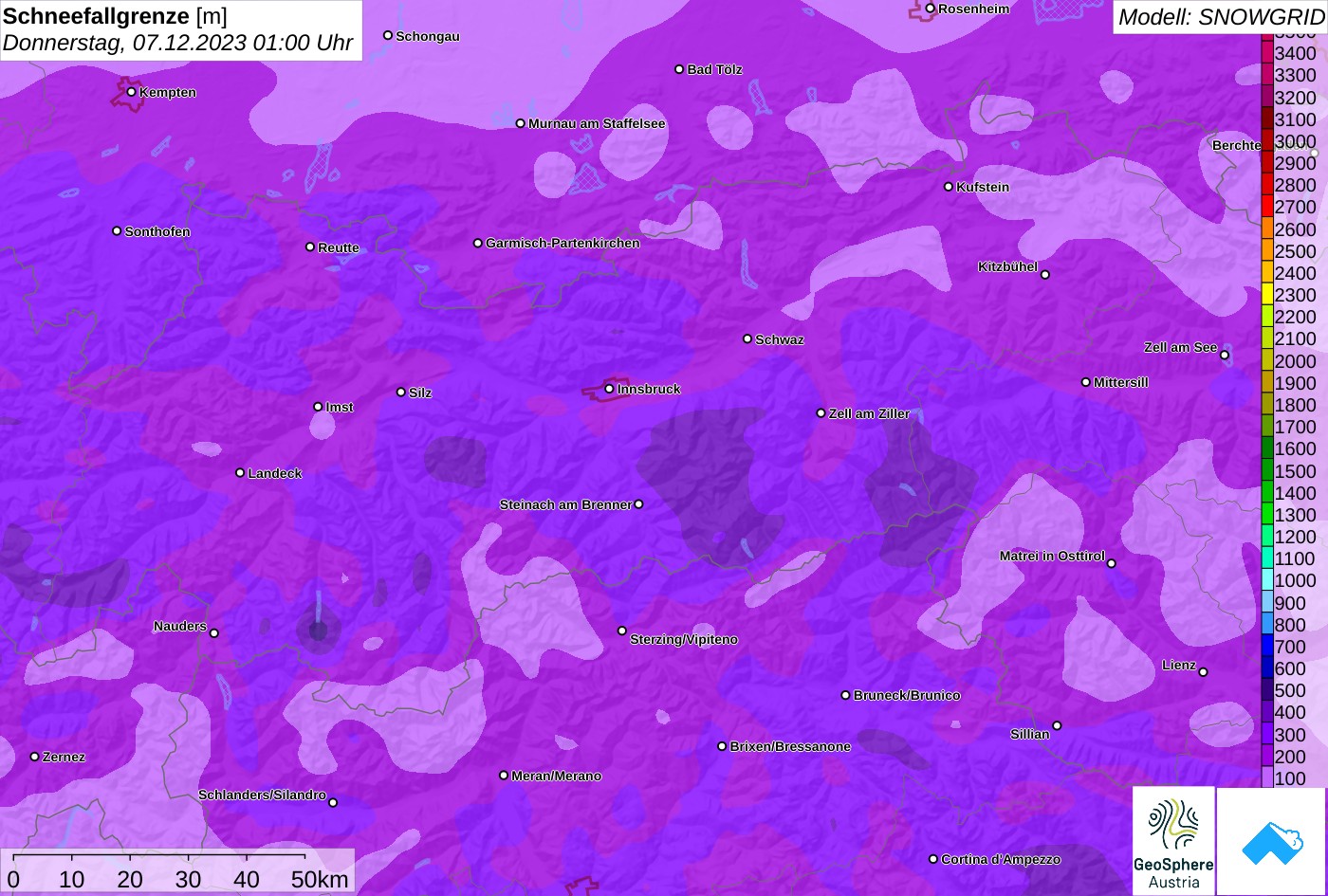Click the Imst location dot
This screenshot has width=1328, height=896.
(318, 407)
